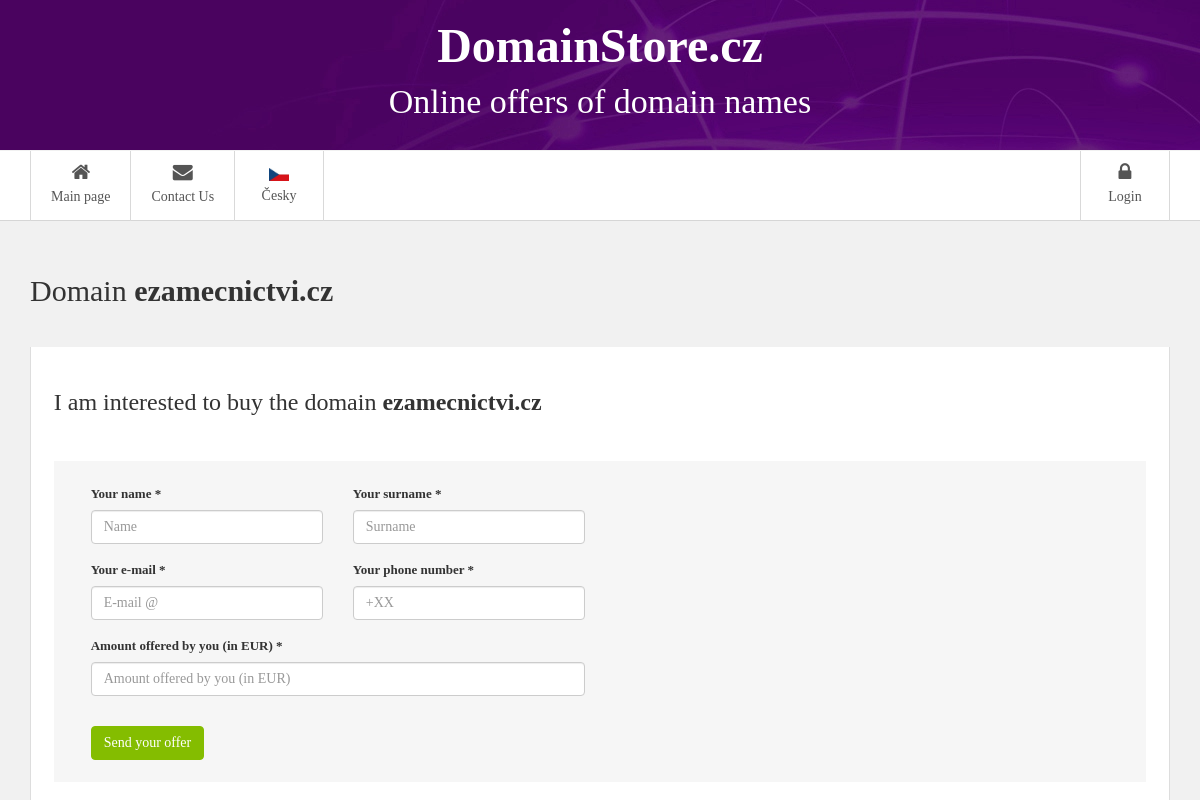Click the home icon above Main page
The height and width of the screenshot is (800, 1200).
coord(80,172)
